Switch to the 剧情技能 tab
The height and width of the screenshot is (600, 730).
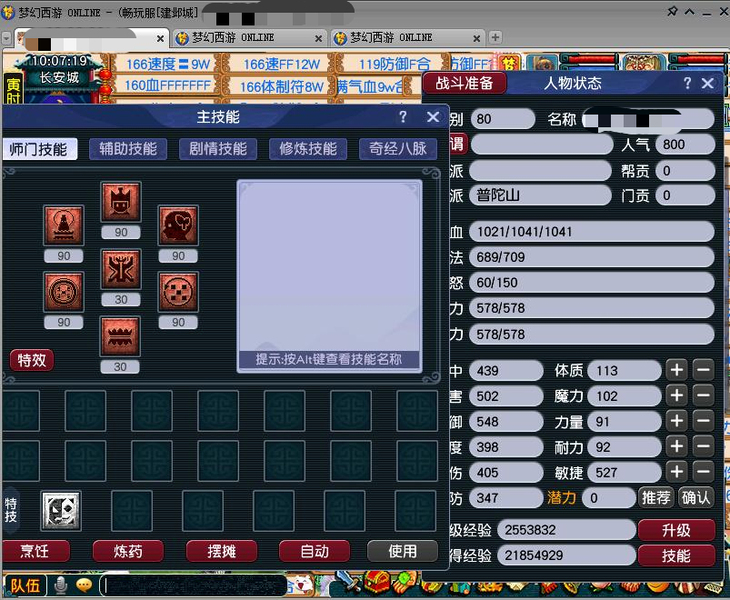tap(218, 149)
